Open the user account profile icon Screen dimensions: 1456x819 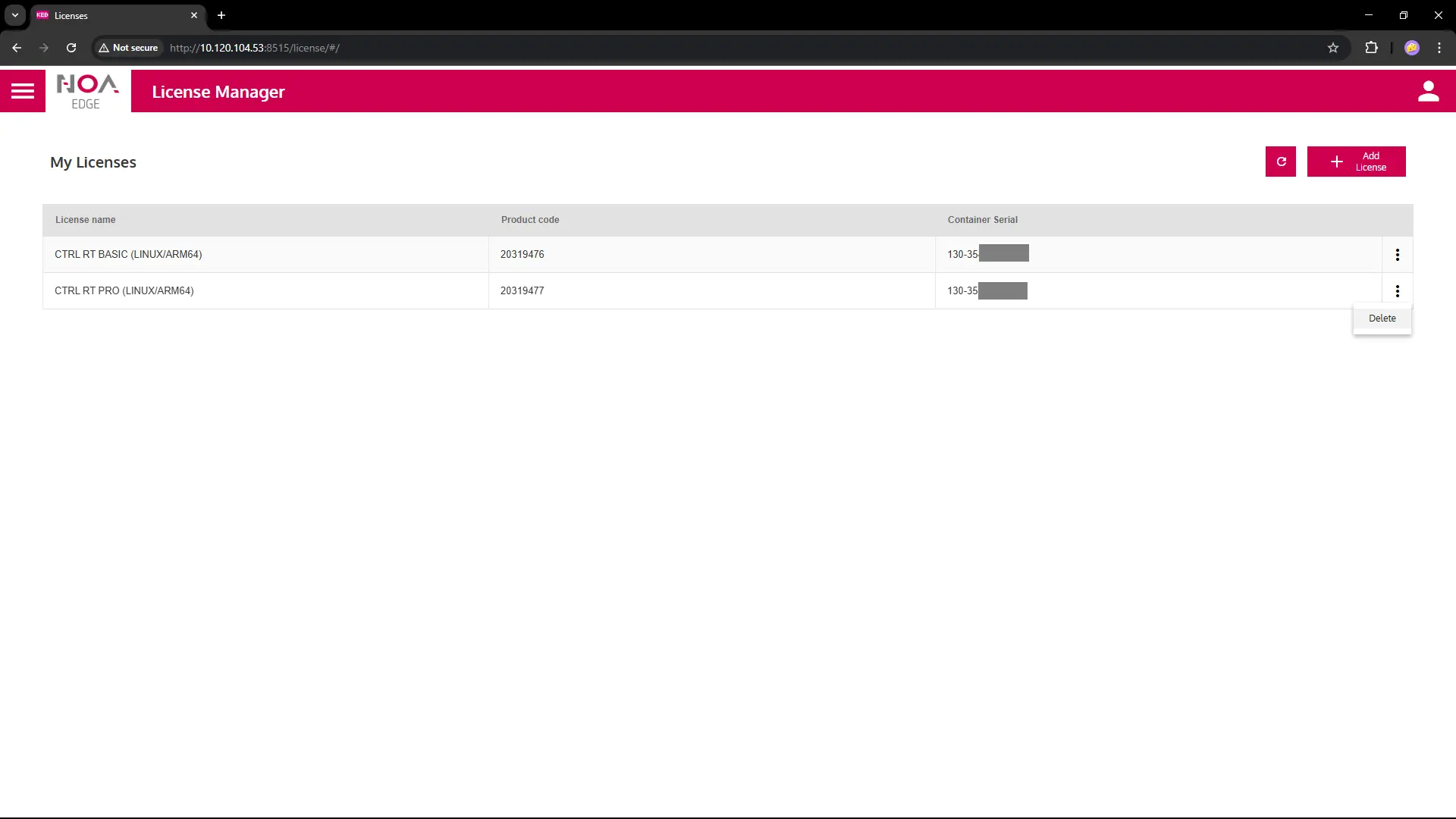pos(1428,91)
